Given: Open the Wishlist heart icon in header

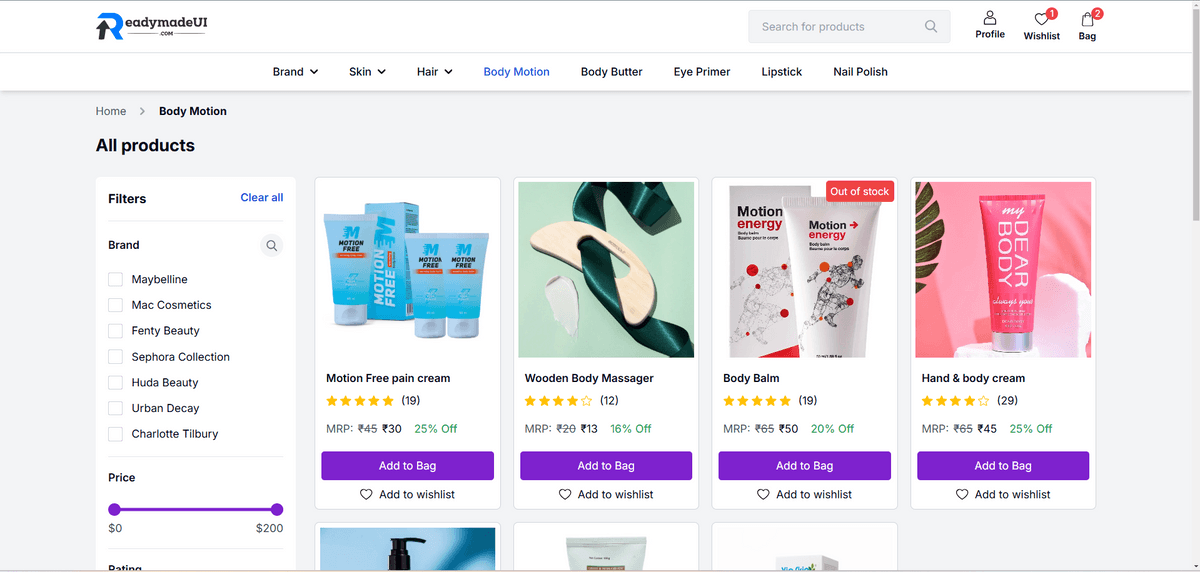Looking at the screenshot, I should pyautogui.click(x=1041, y=19).
